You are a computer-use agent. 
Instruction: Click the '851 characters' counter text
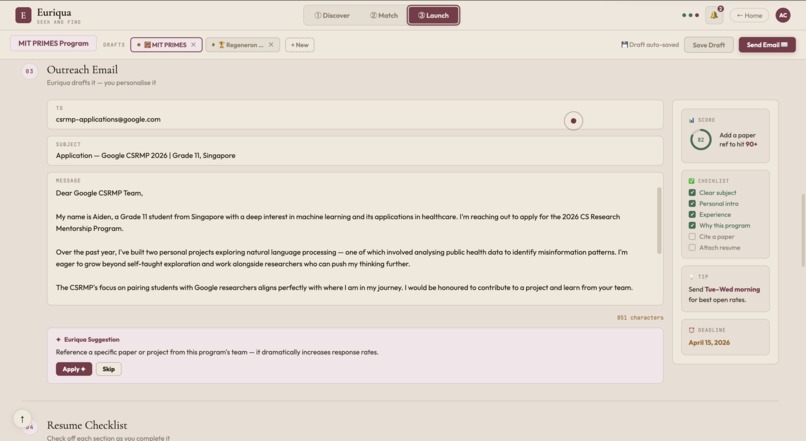[640, 318]
